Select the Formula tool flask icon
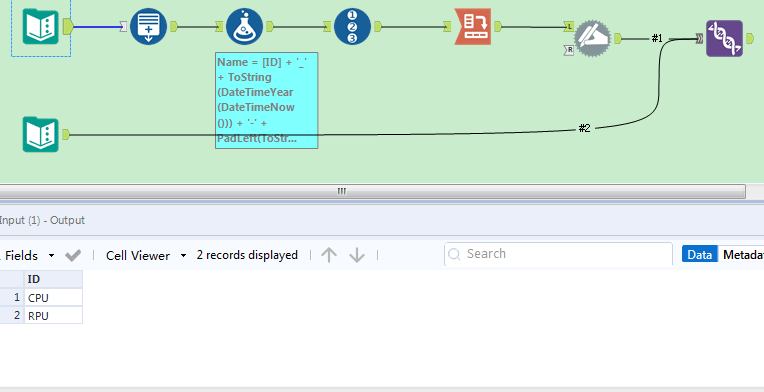Image resolution: width=764 pixels, height=392 pixels. [244, 27]
